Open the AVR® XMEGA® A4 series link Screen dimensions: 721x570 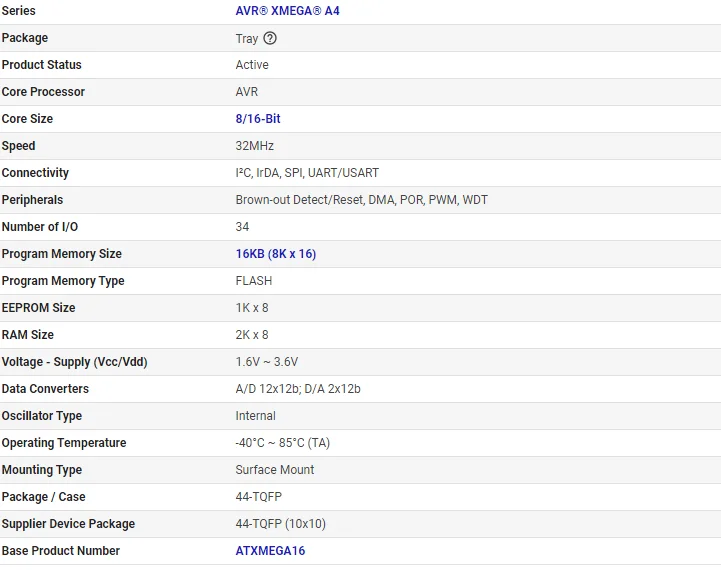tap(294, 11)
